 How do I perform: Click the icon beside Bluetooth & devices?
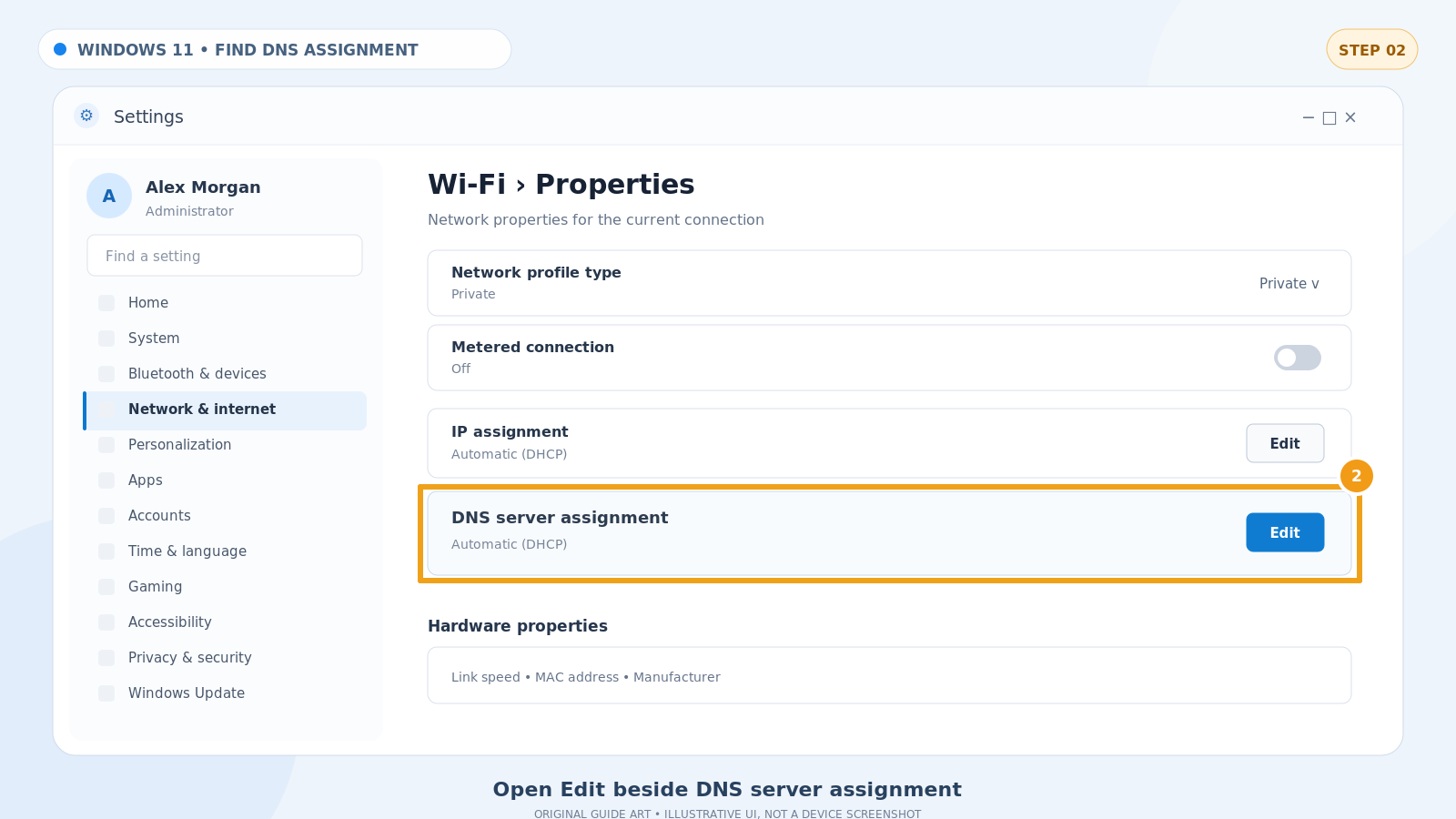[106, 374]
